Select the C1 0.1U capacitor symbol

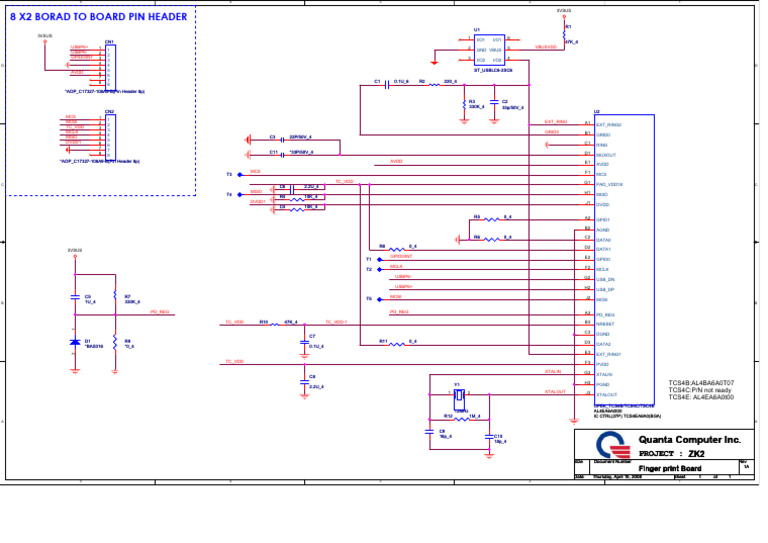[386, 85]
